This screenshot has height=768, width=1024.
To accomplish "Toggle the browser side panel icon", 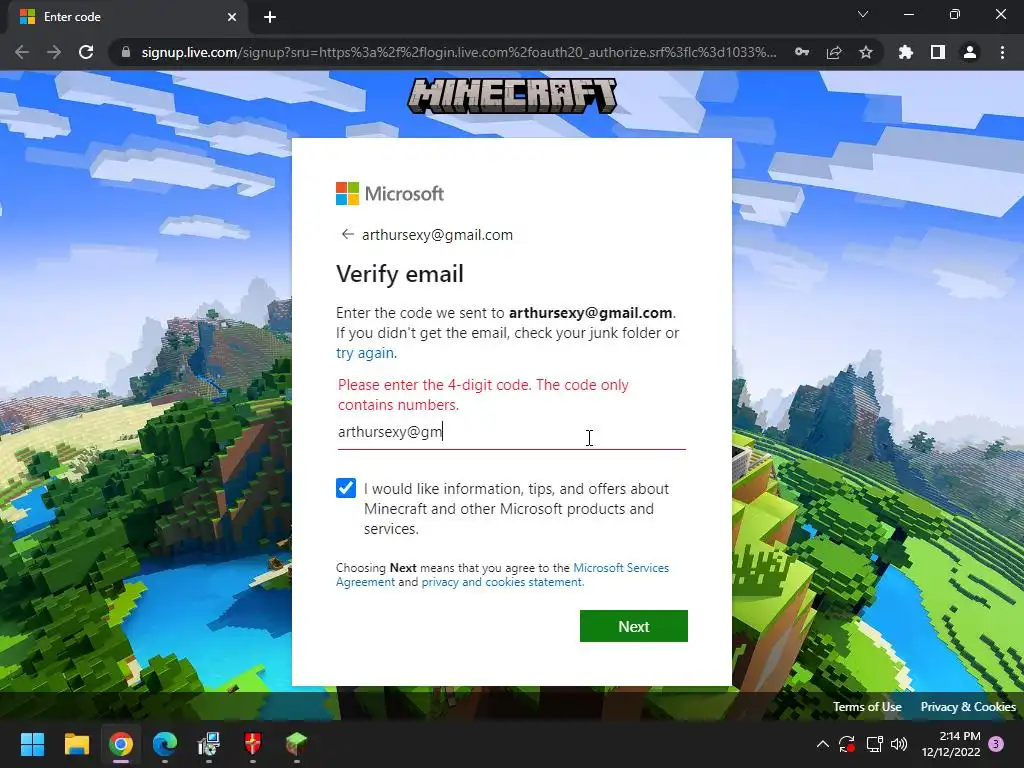I will [938, 52].
